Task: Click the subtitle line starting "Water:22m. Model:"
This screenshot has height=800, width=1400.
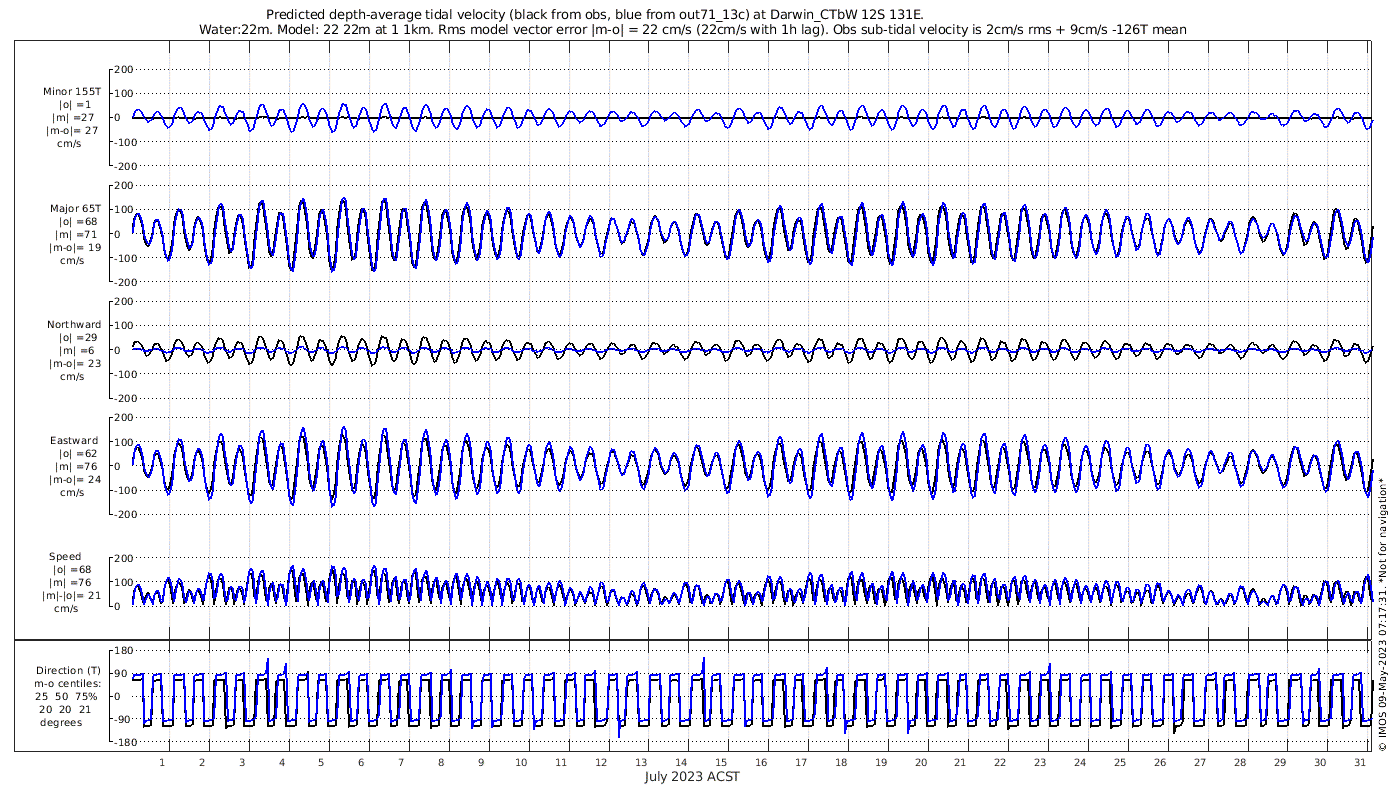Action: click(x=693, y=29)
